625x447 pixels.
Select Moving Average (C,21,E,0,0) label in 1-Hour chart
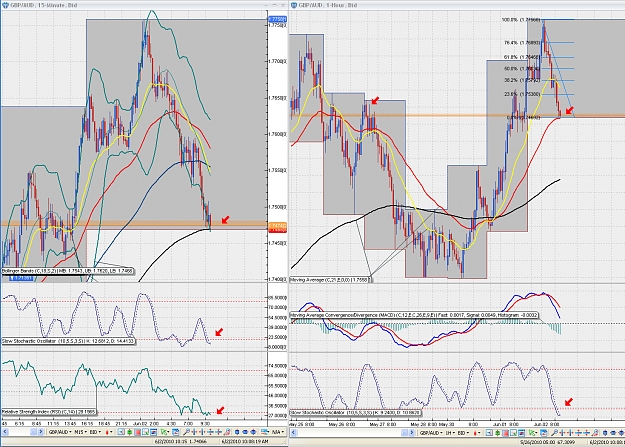point(331,280)
